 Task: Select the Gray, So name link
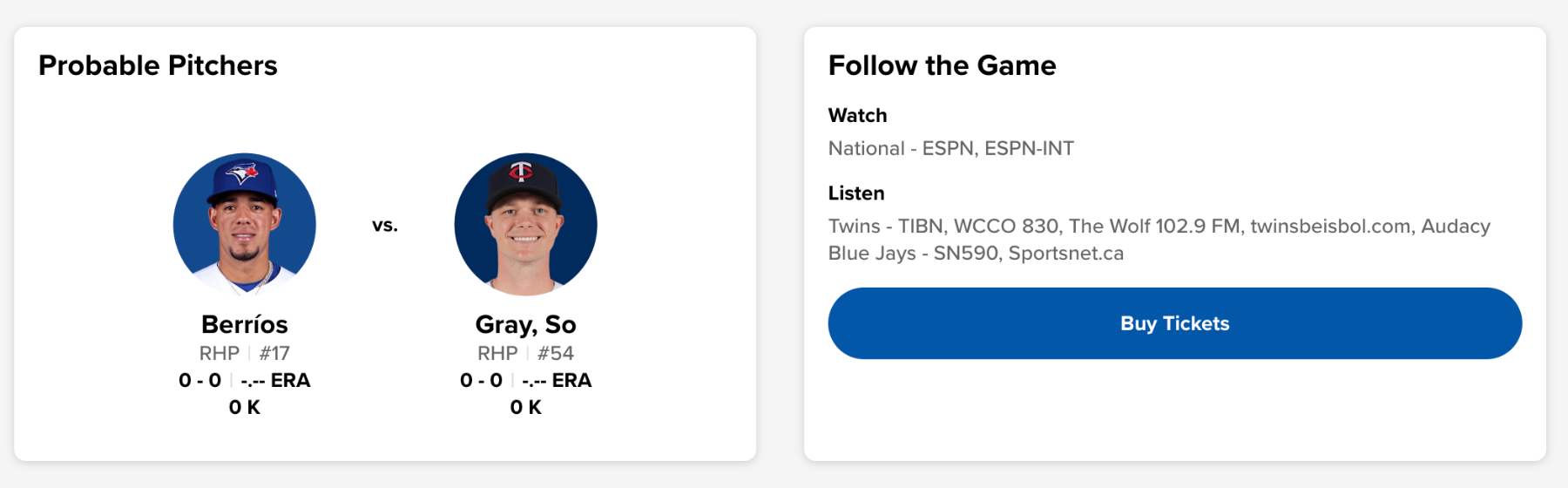tap(525, 324)
